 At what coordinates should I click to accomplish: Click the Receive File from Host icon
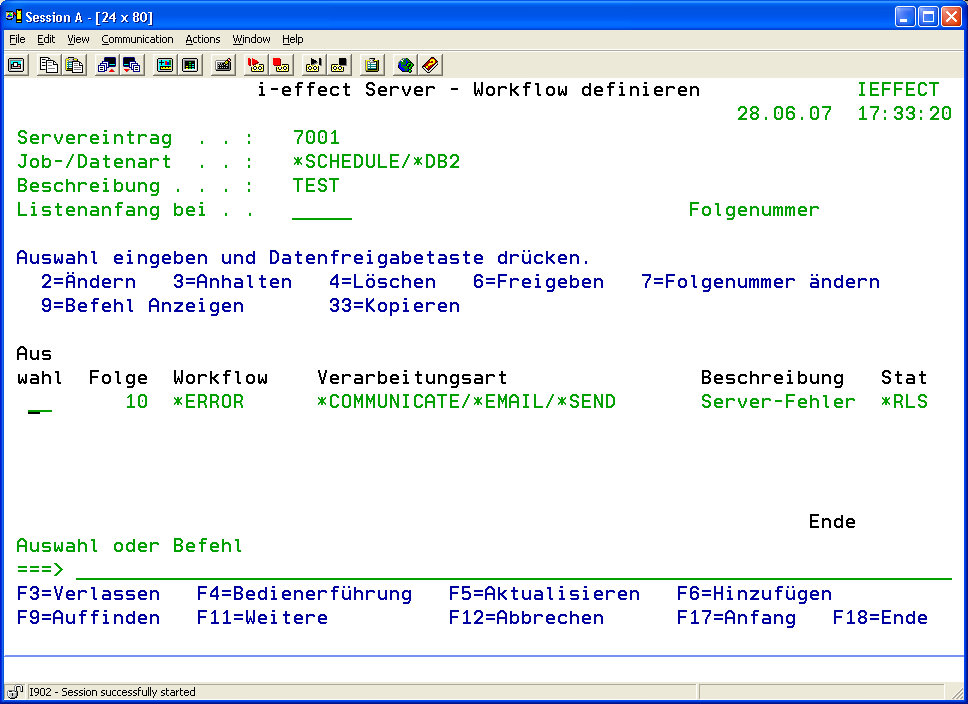tap(132, 65)
